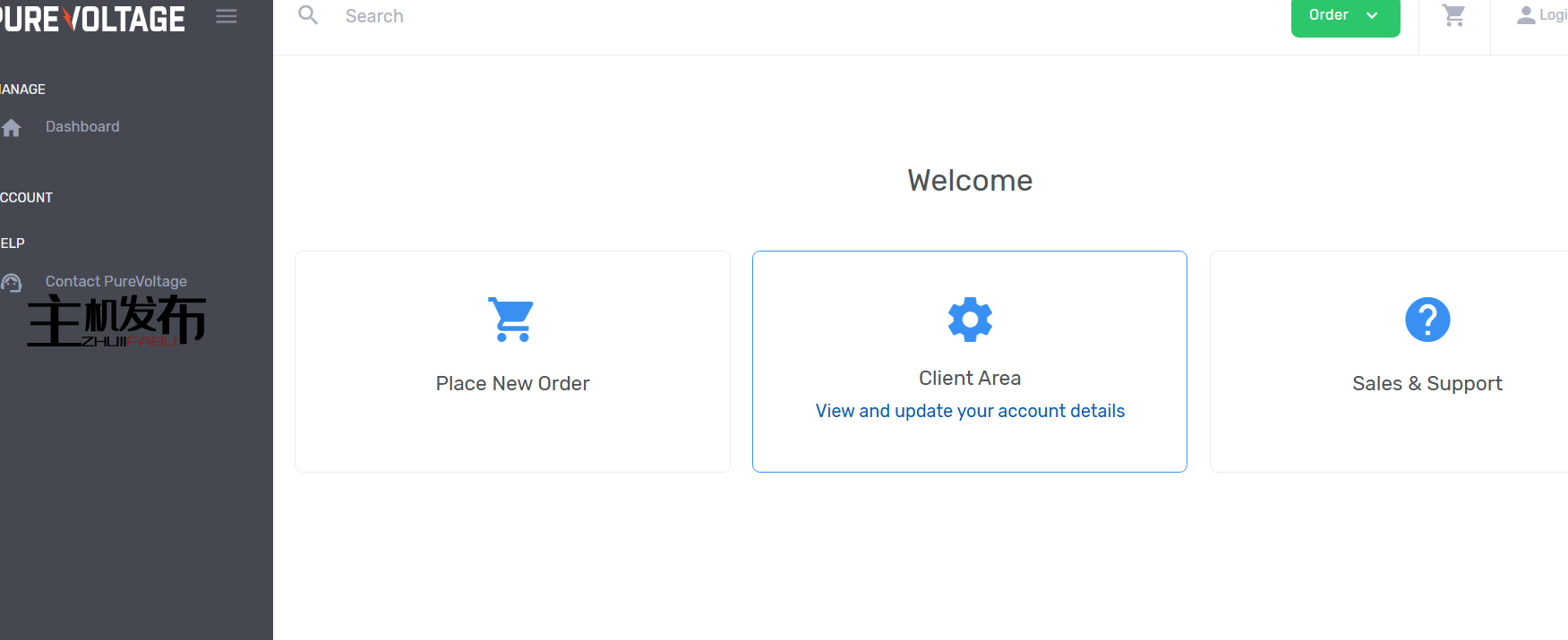This screenshot has height=640, width=1568.
Task: Open the Sales & Support card label
Action: point(1427,383)
